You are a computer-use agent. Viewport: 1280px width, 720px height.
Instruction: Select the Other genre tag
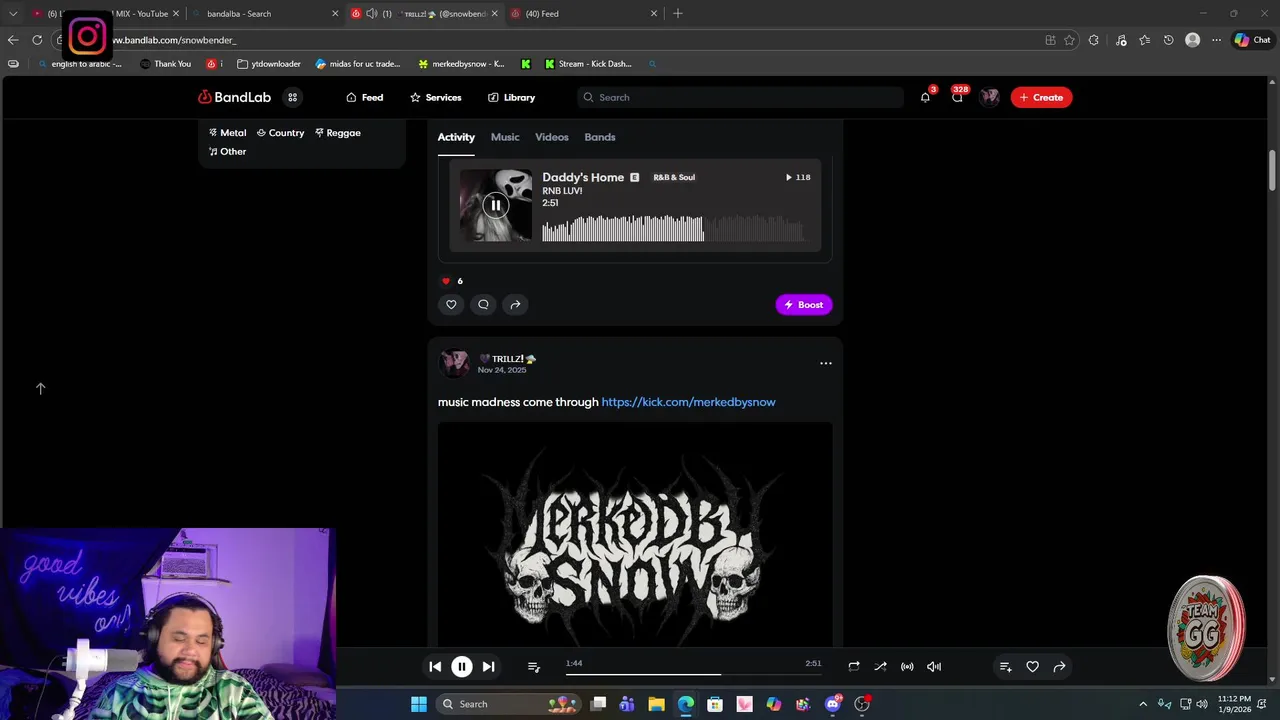tap(227, 151)
